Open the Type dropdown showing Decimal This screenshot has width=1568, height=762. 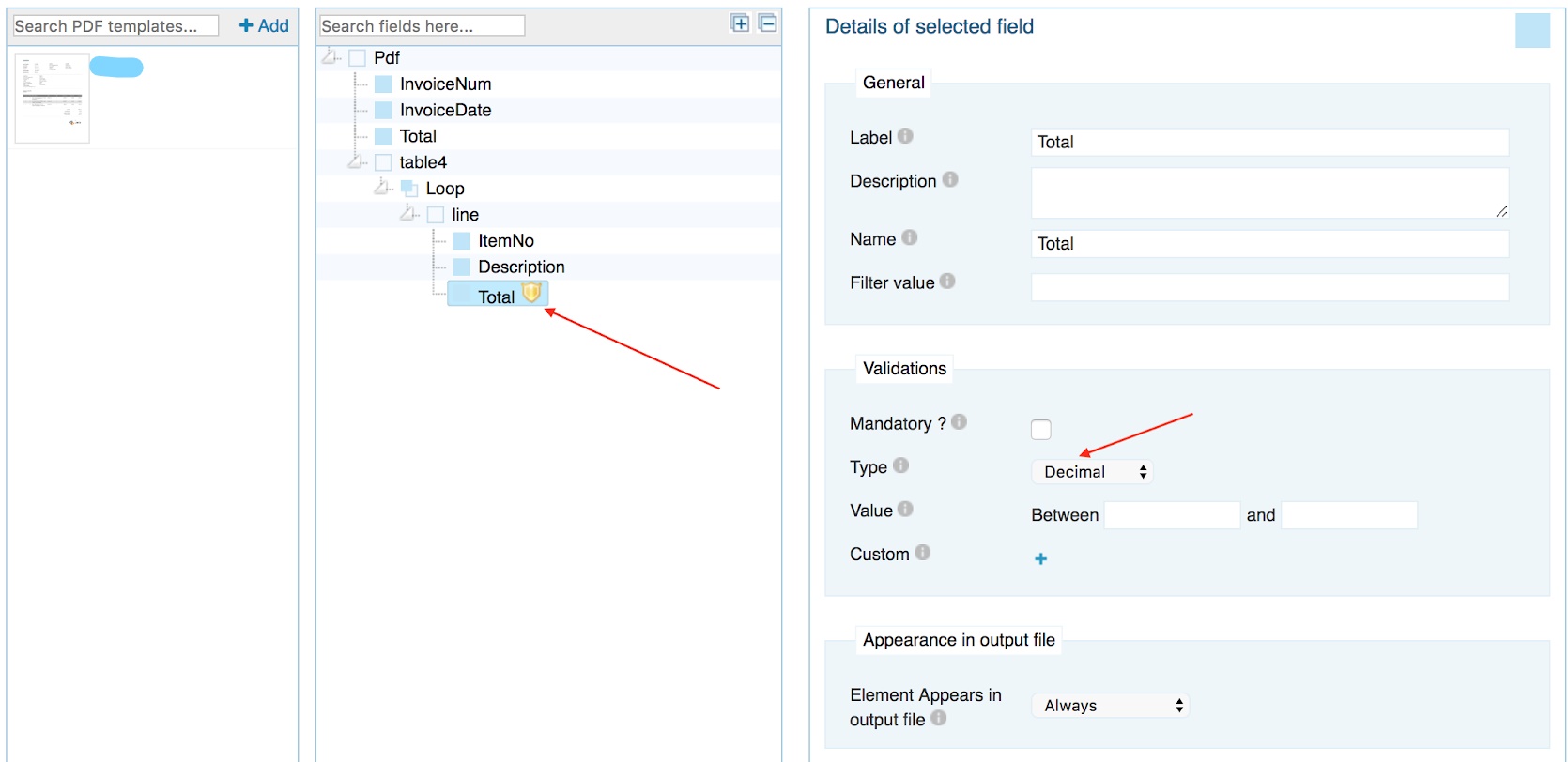click(x=1092, y=472)
